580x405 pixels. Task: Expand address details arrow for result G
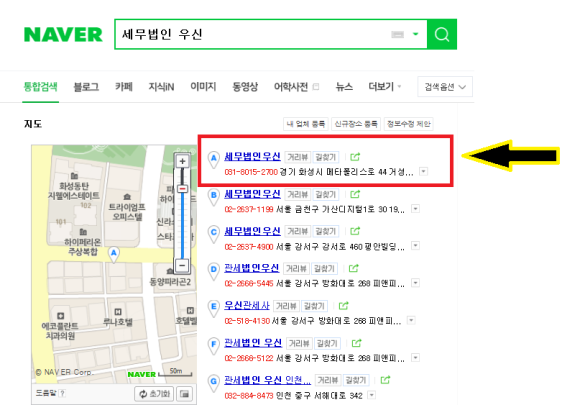371,395
